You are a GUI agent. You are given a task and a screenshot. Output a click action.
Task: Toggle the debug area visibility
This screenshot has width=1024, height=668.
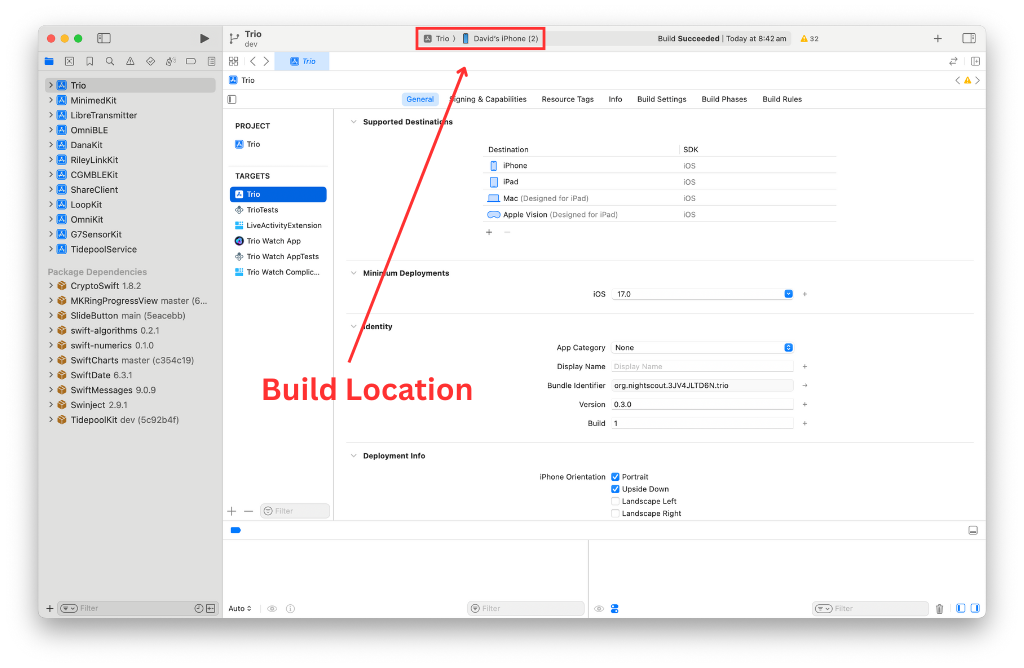(x=973, y=530)
